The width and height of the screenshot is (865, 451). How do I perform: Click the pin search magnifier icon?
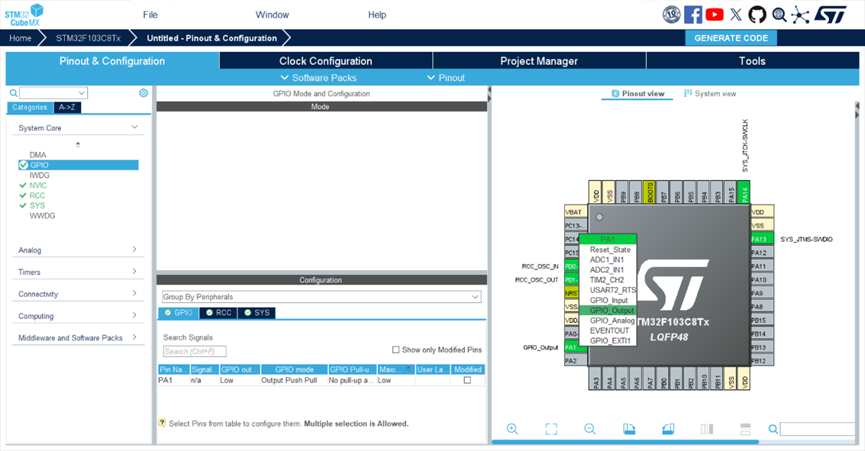point(773,429)
